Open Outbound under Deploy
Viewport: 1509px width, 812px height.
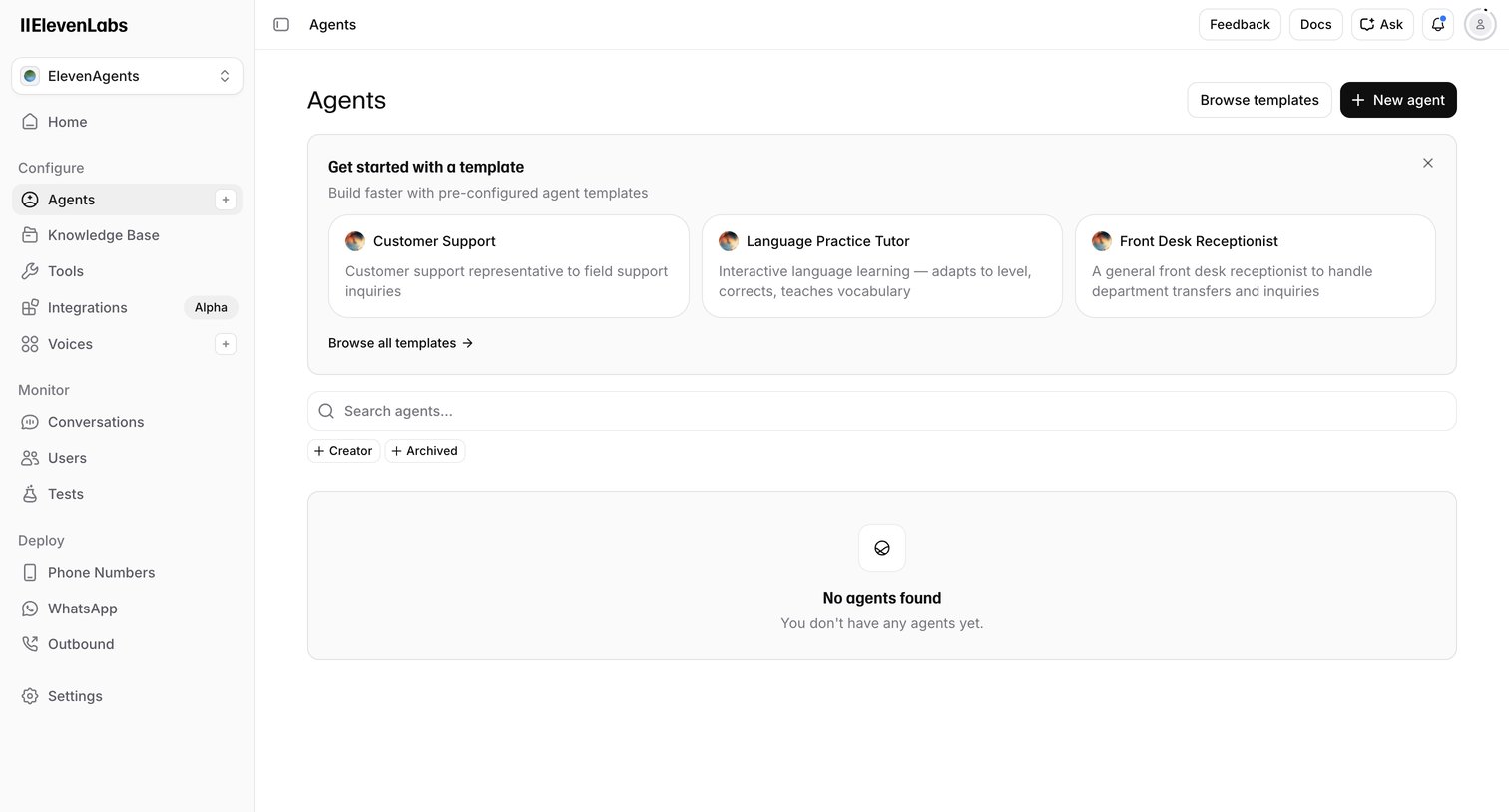coord(127,644)
